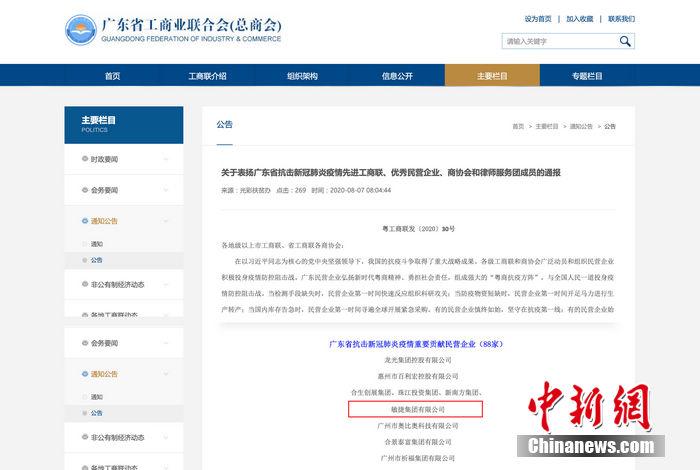700x470 pixels.
Task: Click 通知公告 in the breadcrumb trail
Action: 581,126
